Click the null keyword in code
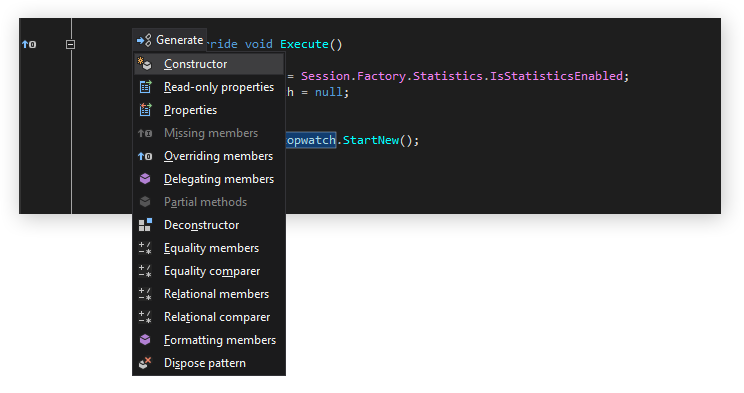The width and height of the screenshot is (744, 393). coord(329,92)
